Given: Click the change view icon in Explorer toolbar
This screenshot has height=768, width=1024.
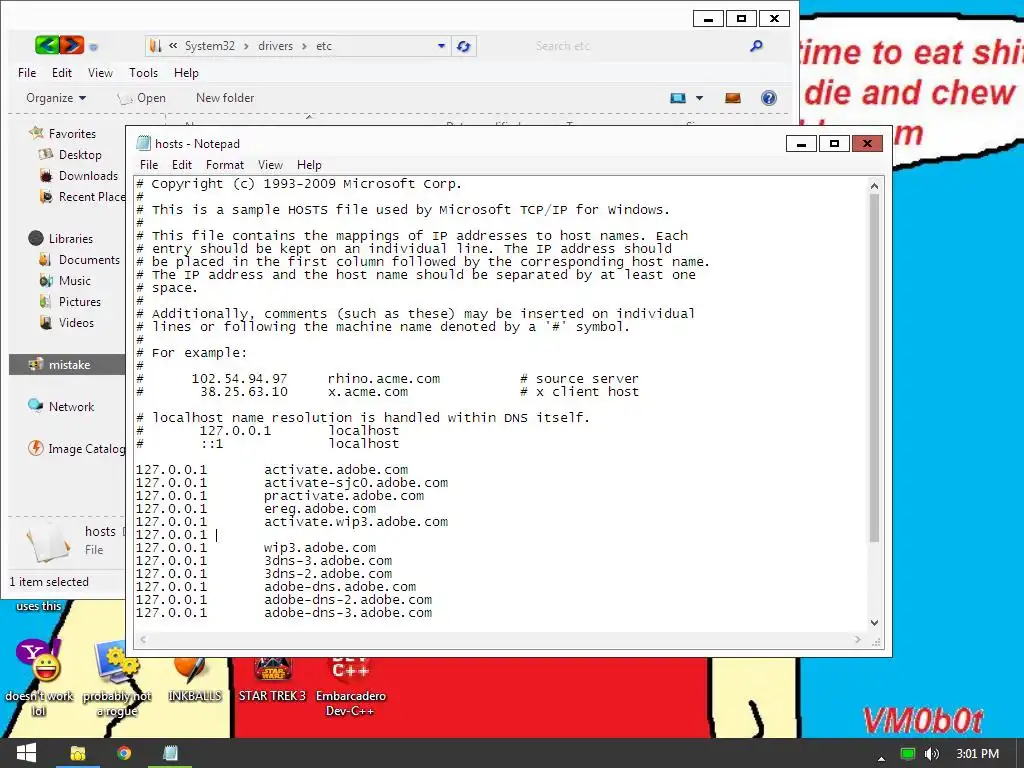Looking at the screenshot, I should (x=678, y=98).
